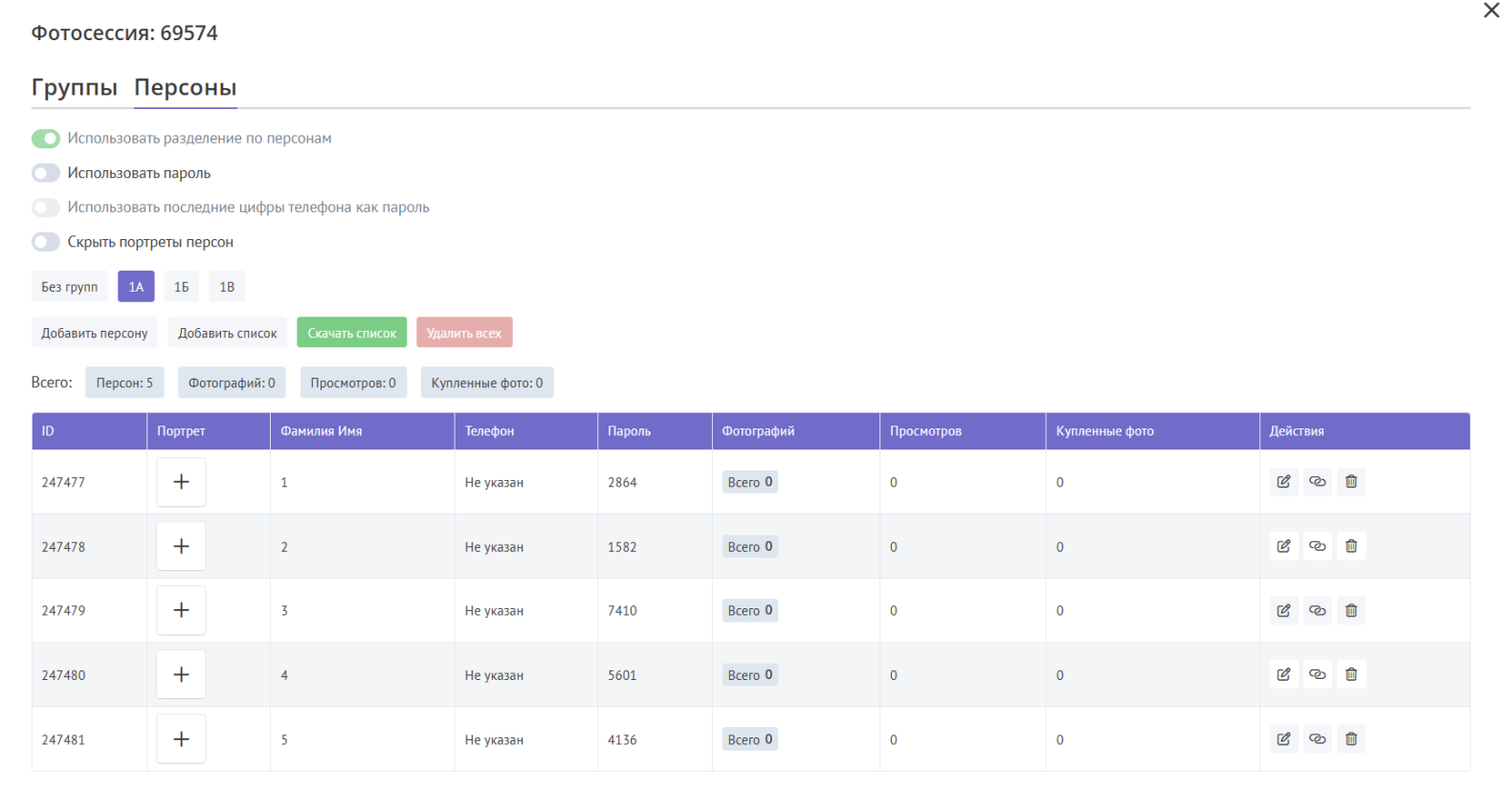This screenshot has width=1512, height=789.
Task: Toggle "Скрыть портреты персон" switch
Action: pos(46,242)
